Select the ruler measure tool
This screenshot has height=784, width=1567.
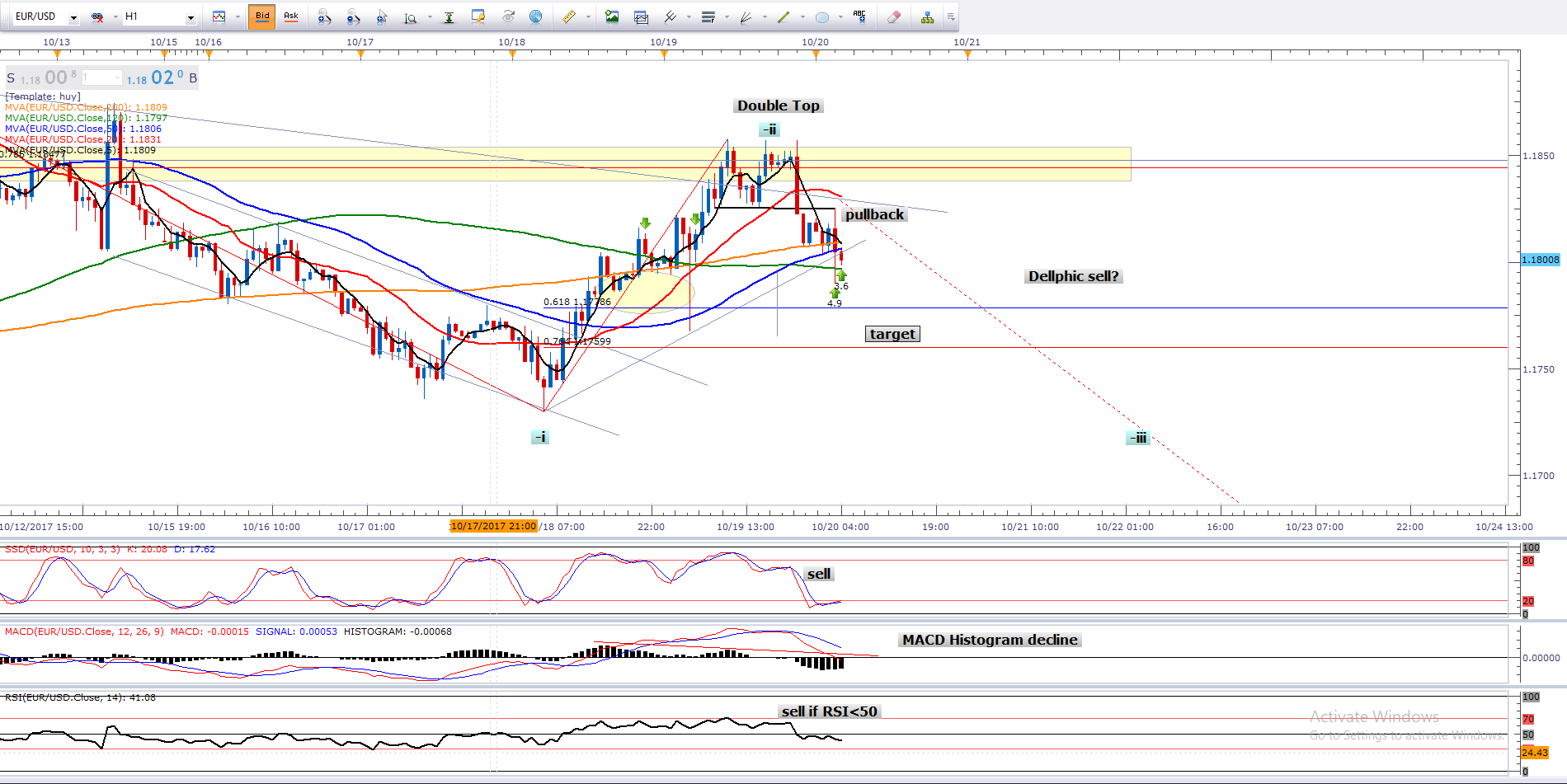point(569,16)
